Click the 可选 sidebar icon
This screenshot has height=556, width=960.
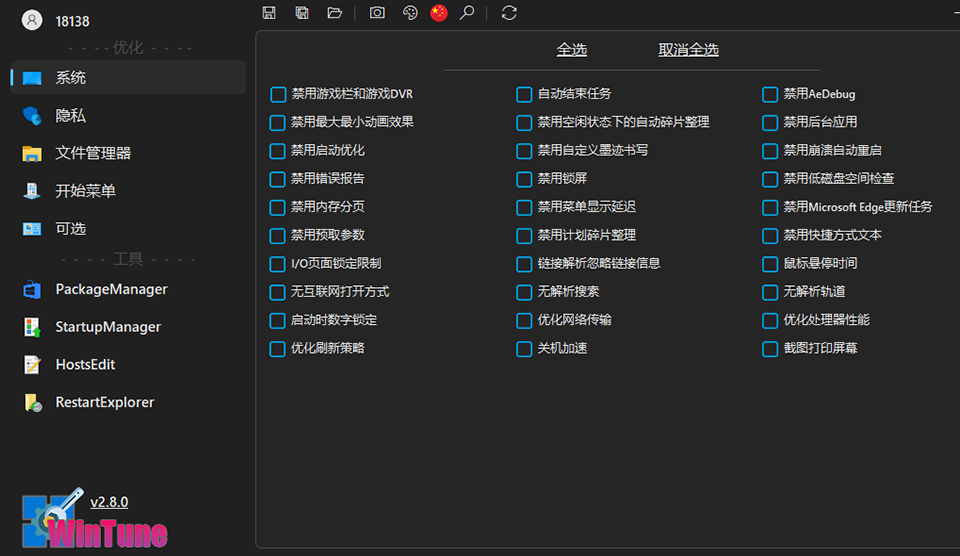(x=32, y=229)
